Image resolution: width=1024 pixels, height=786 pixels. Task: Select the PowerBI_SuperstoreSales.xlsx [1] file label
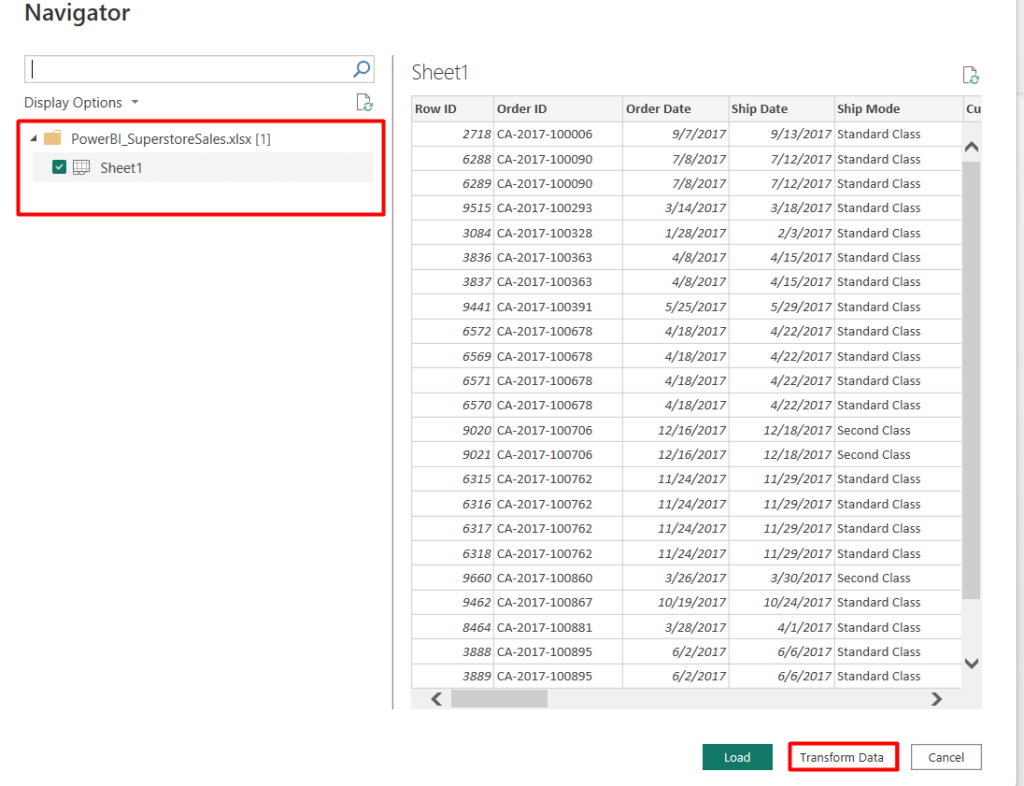pyautogui.click(x=170, y=139)
